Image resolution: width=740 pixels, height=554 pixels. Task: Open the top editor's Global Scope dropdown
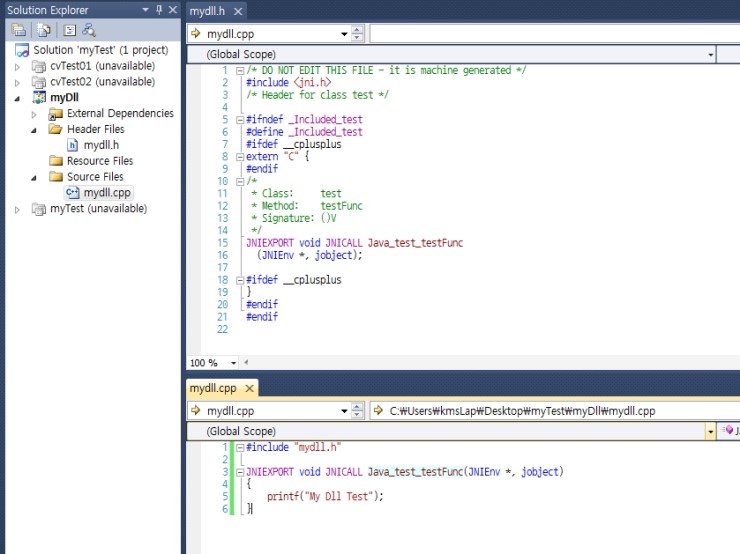tap(710, 55)
